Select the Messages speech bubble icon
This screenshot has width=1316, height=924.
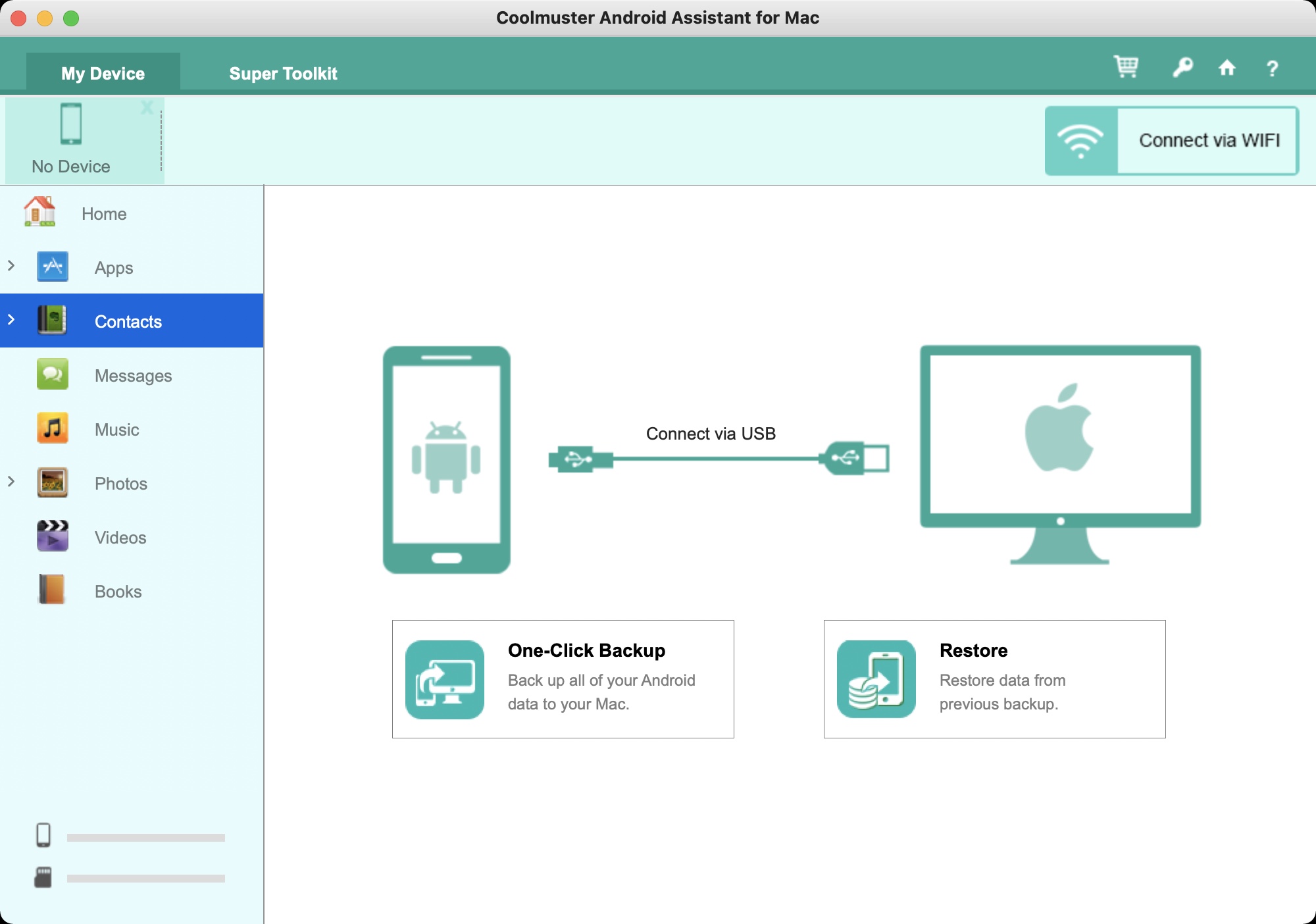point(53,375)
